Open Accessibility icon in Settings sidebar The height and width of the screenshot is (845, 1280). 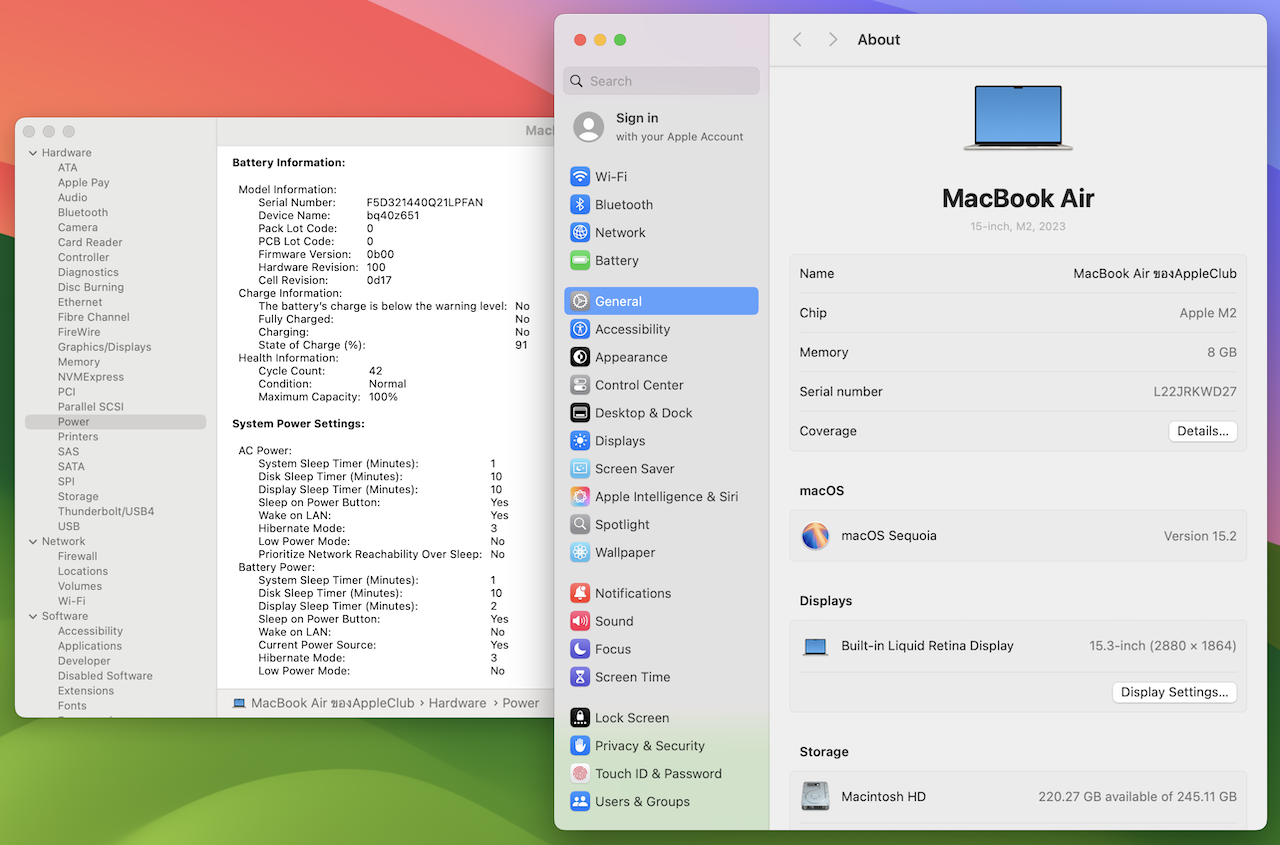(x=580, y=329)
